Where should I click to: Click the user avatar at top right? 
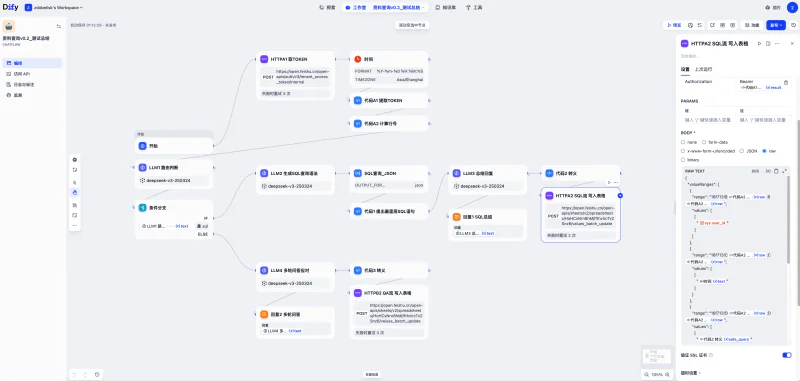point(791,8)
